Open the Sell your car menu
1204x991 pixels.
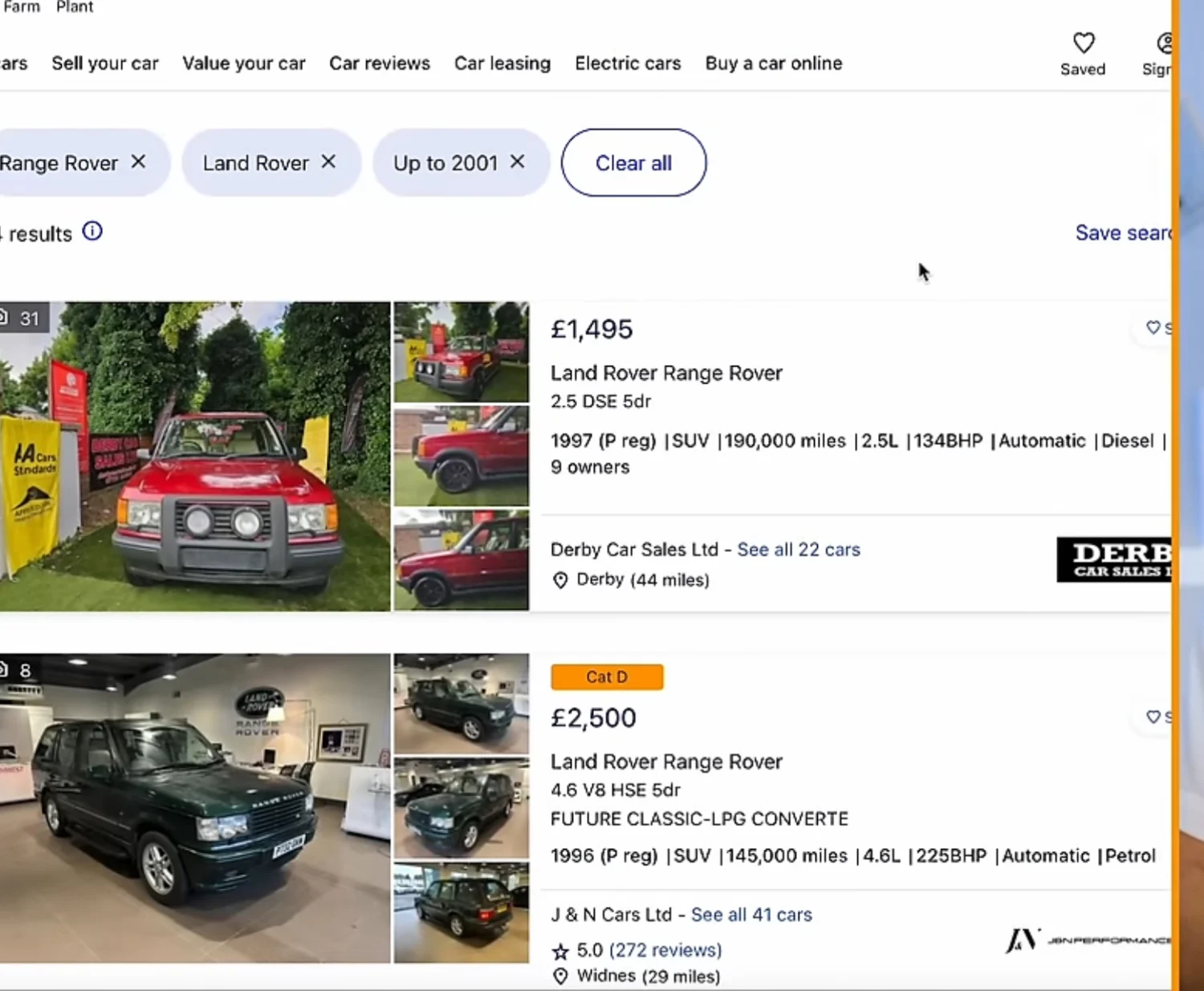pyautogui.click(x=105, y=63)
